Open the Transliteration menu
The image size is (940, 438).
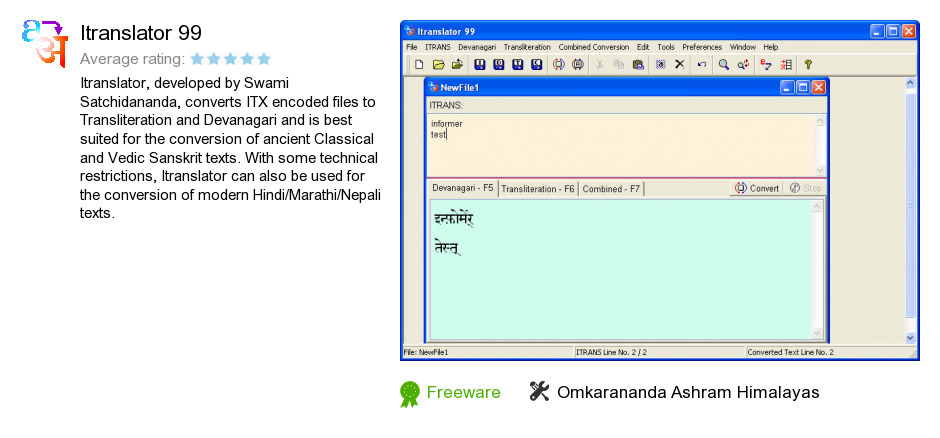527,47
